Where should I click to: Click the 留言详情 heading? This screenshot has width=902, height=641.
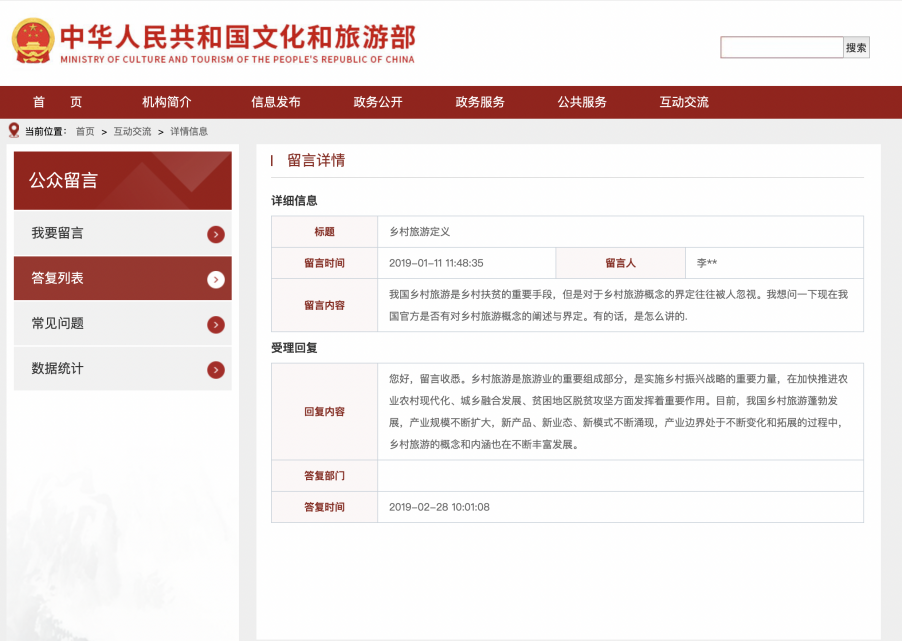click(x=316, y=161)
